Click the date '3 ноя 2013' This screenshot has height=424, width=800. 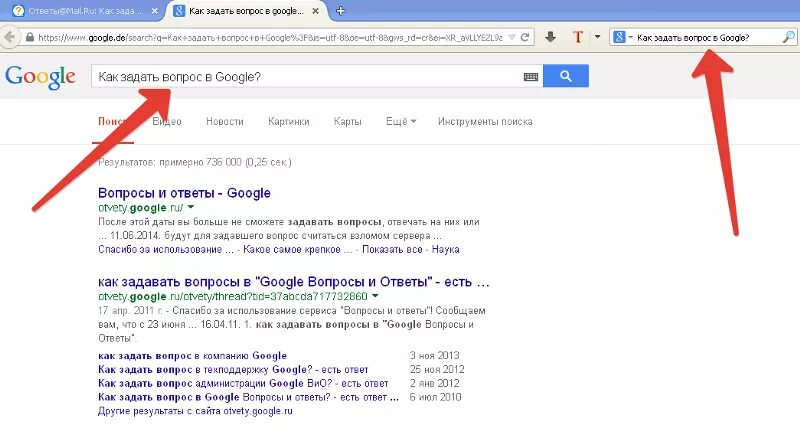(x=434, y=356)
